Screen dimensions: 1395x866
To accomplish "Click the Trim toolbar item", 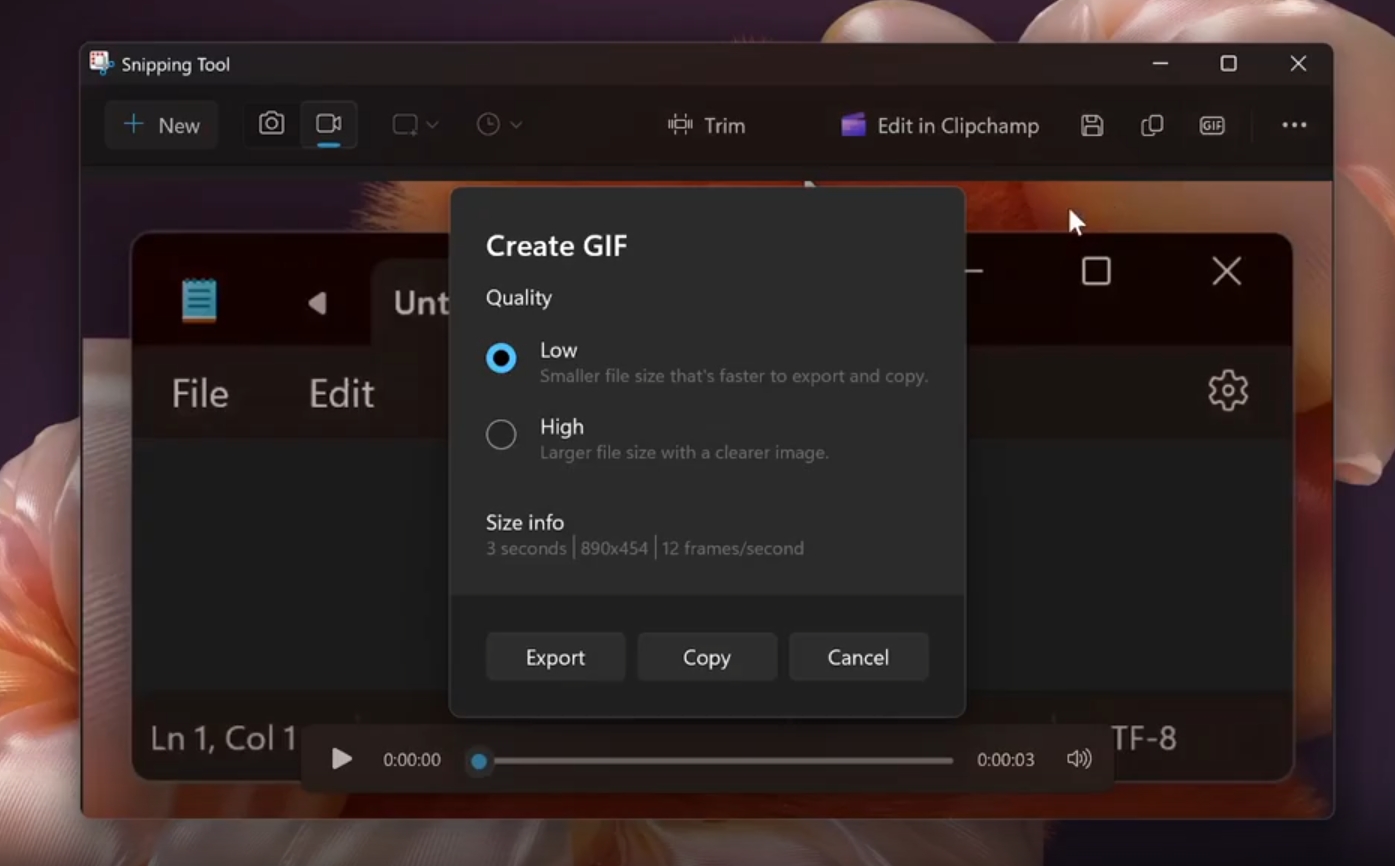I will [706, 125].
